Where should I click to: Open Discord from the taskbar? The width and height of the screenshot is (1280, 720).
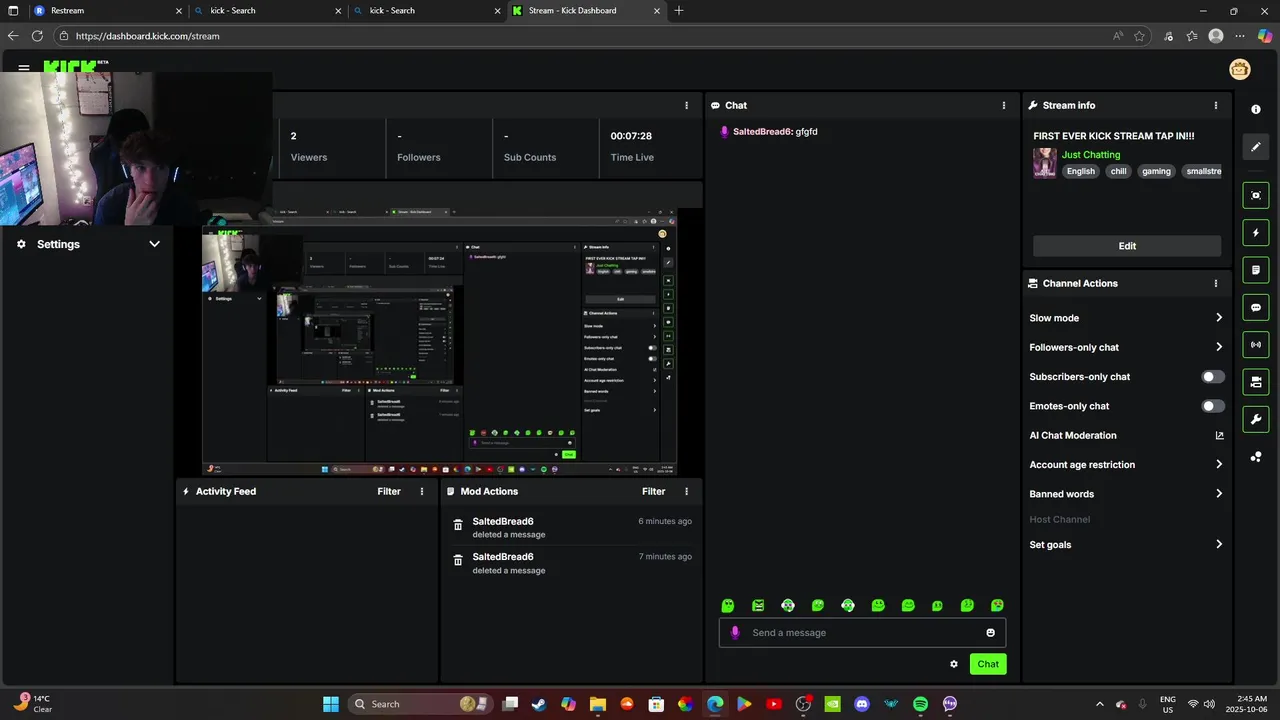click(x=862, y=704)
